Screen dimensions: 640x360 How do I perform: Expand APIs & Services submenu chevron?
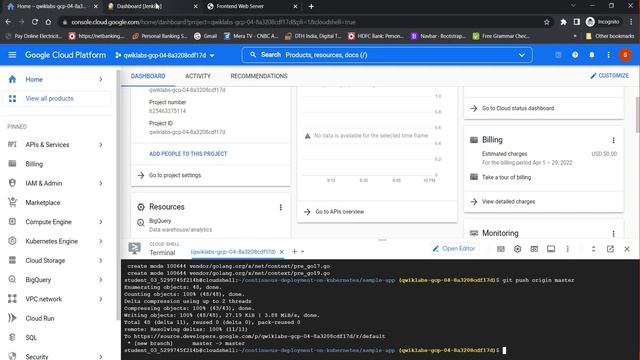pos(101,144)
